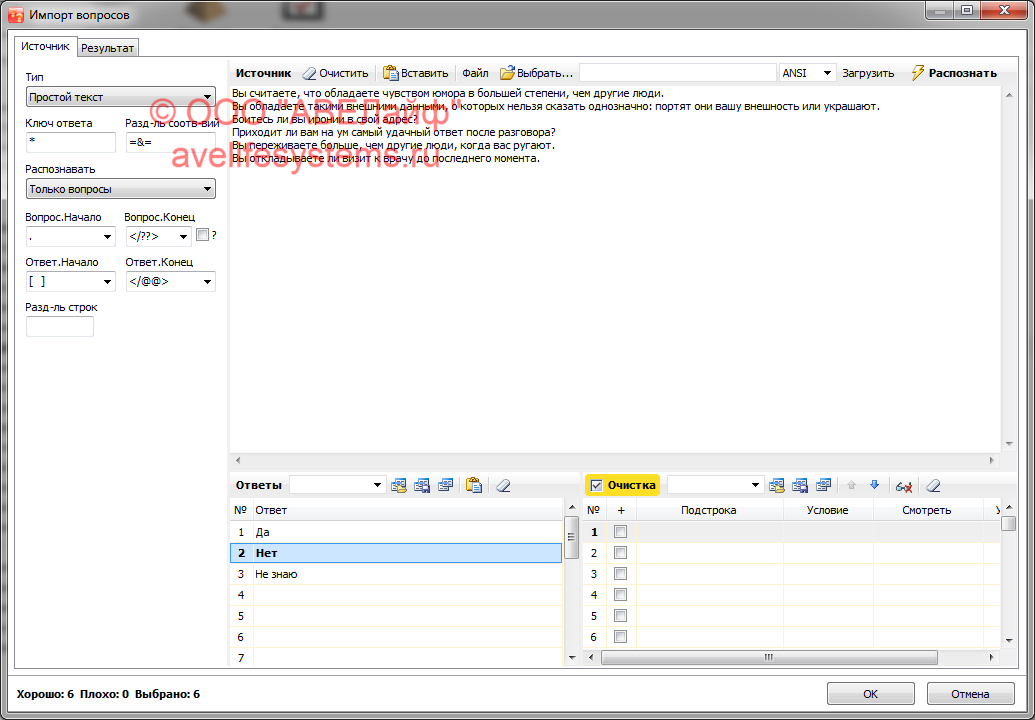Click the blue move-down arrow in Очистка toolbar
The width and height of the screenshot is (1035, 720).
(874, 485)
